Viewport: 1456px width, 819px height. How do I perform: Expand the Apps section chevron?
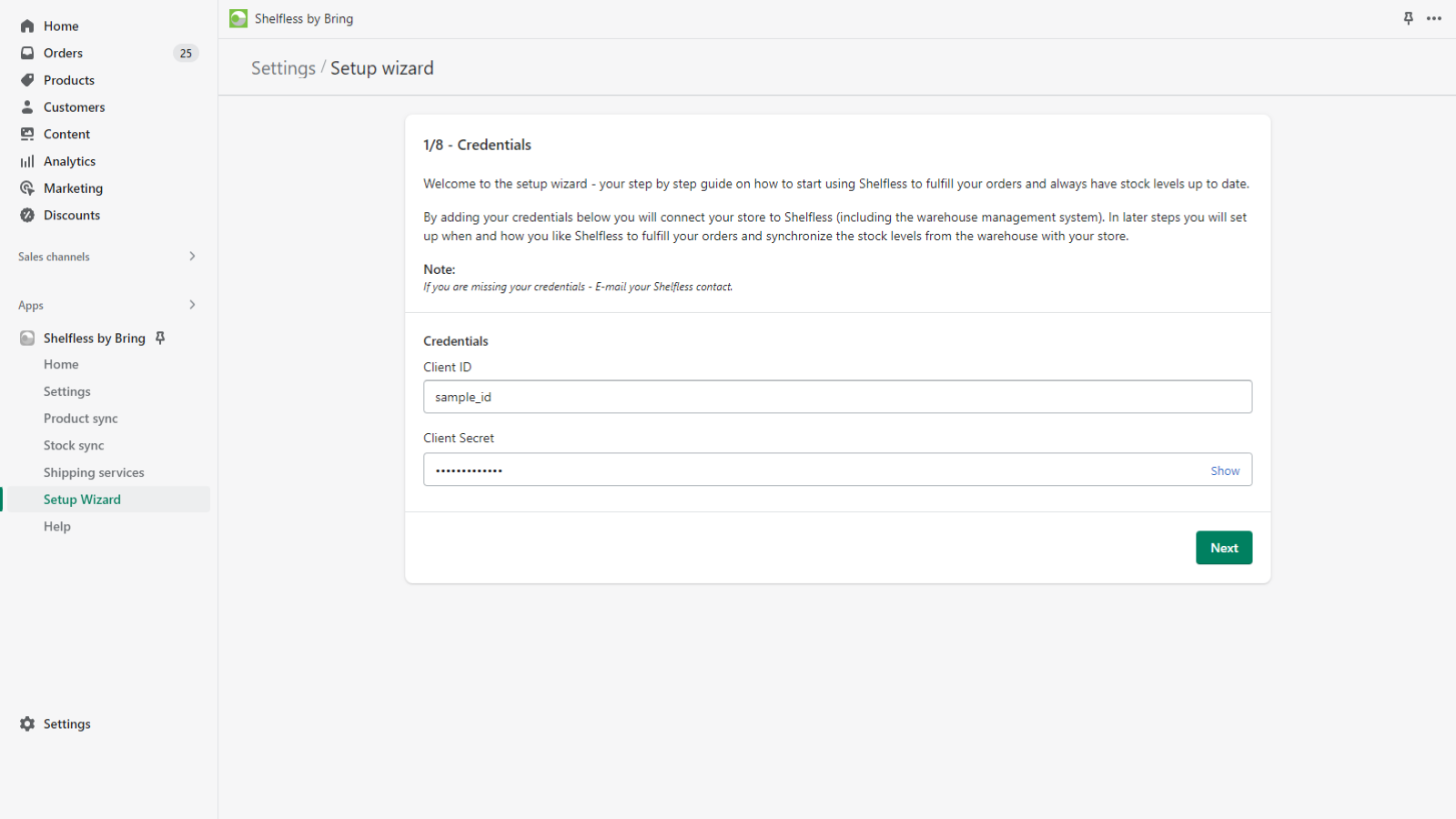192,305
